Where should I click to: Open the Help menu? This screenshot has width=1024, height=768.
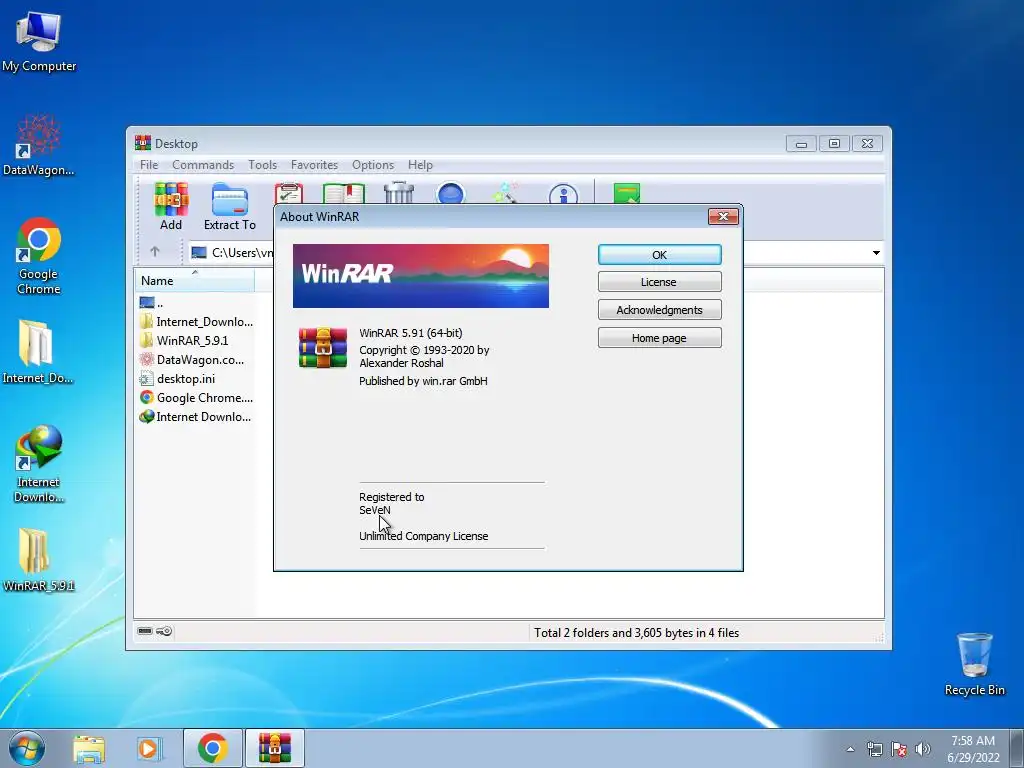tap(420, 165)
